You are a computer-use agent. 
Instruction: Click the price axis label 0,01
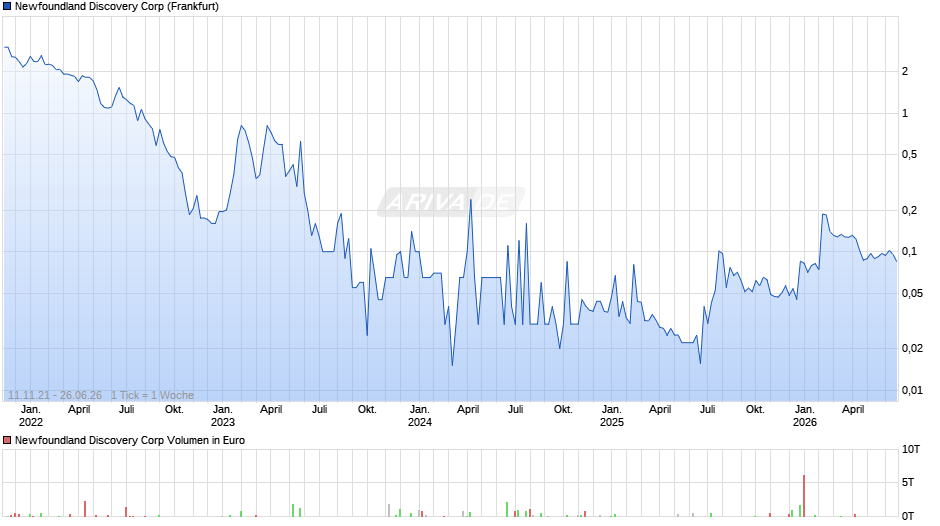[912, 390]
